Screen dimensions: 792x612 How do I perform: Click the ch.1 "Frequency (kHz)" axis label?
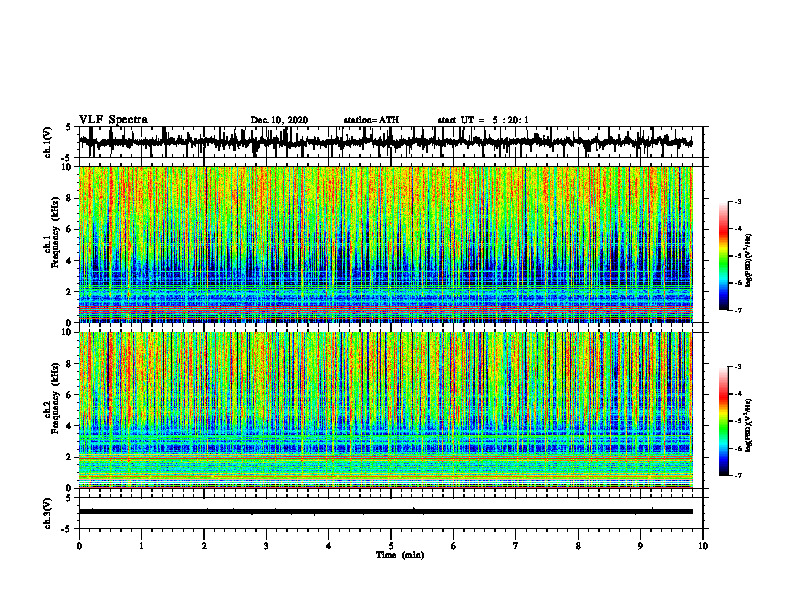(x=55, y=233)
